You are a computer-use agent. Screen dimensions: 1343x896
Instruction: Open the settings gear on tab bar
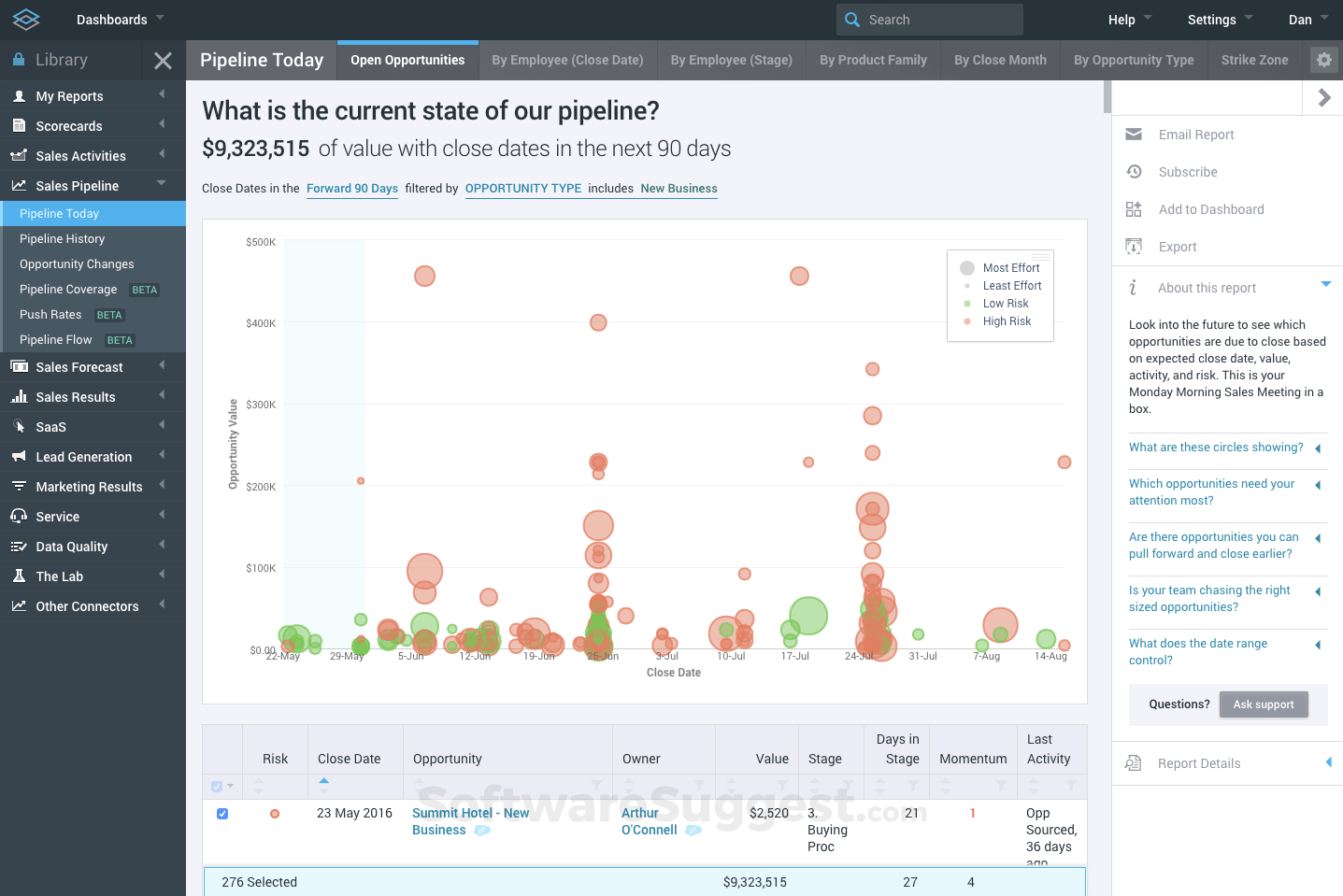point(1323,60)
